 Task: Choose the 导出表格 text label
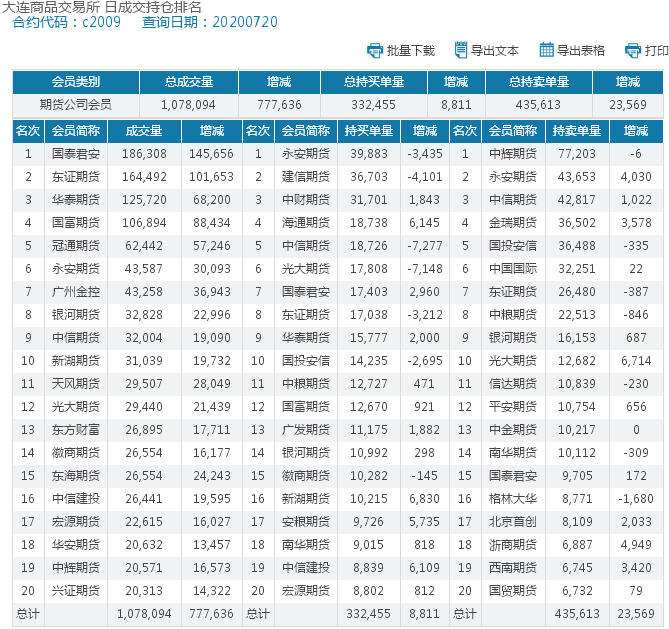(x=580, y=51)
